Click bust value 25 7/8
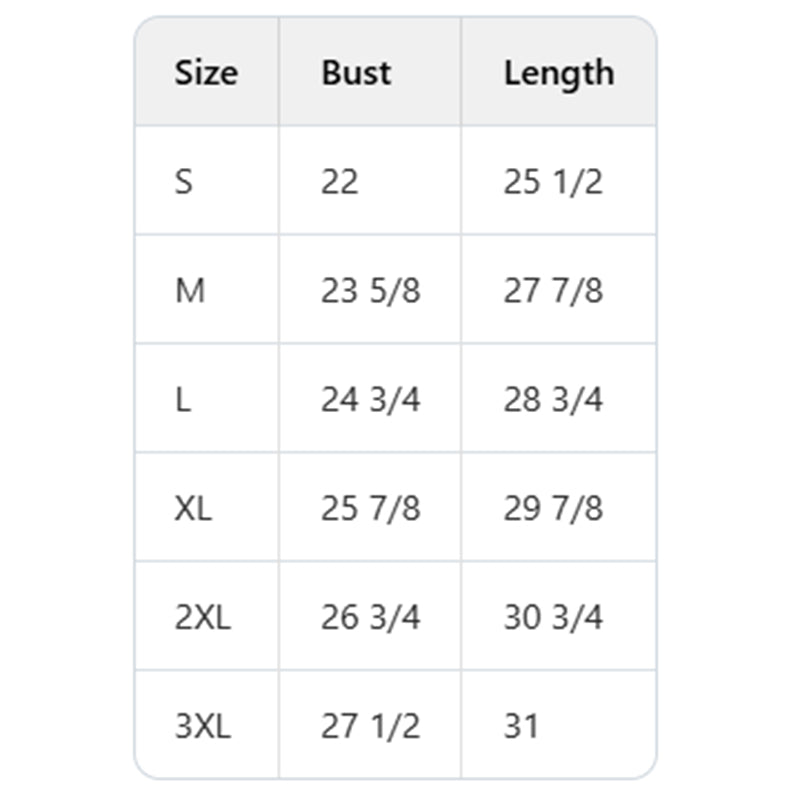The height and width of the screenshot is (800, 800). point(371,509)
